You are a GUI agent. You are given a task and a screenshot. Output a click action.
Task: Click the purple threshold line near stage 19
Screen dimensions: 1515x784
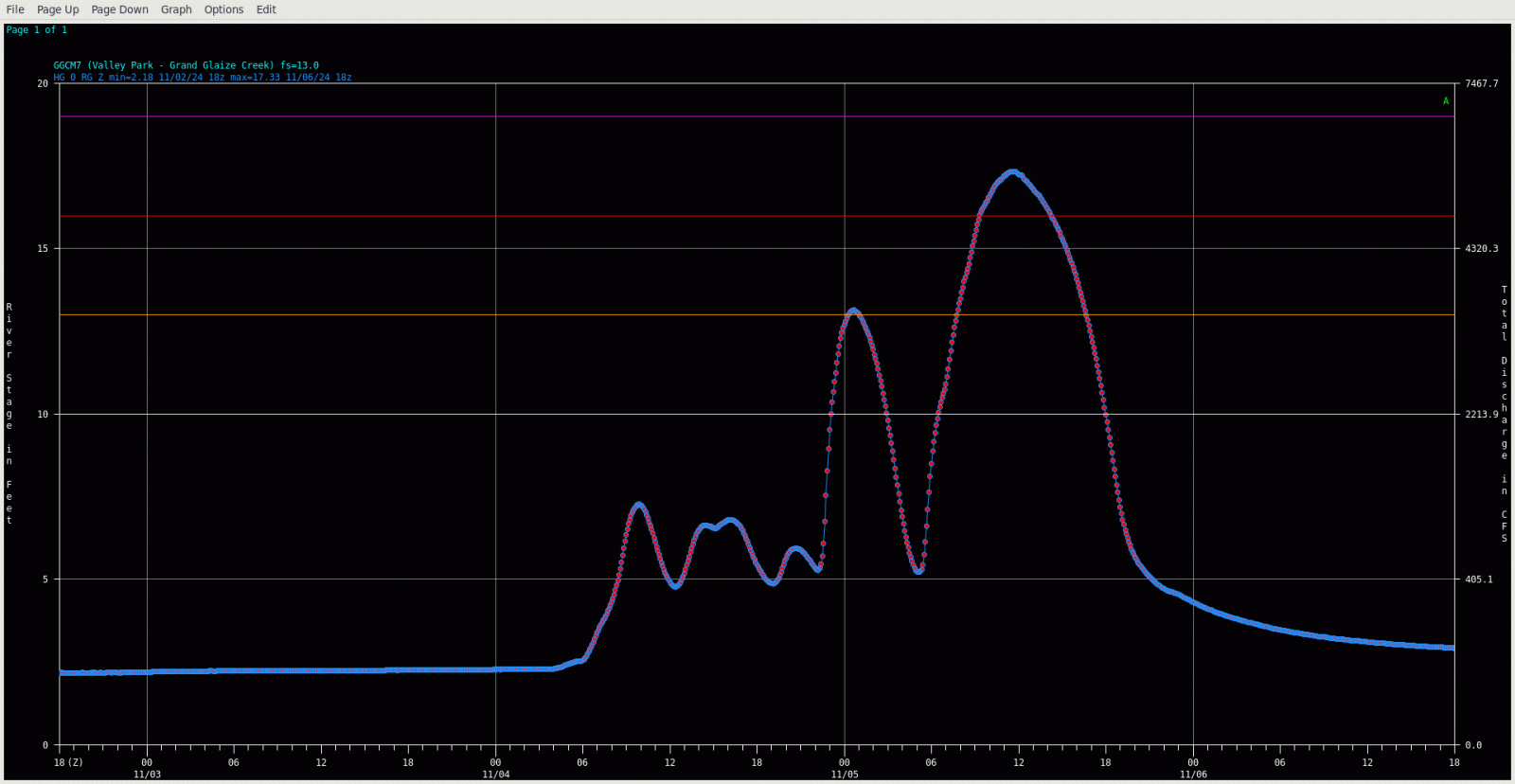[757, 116]
